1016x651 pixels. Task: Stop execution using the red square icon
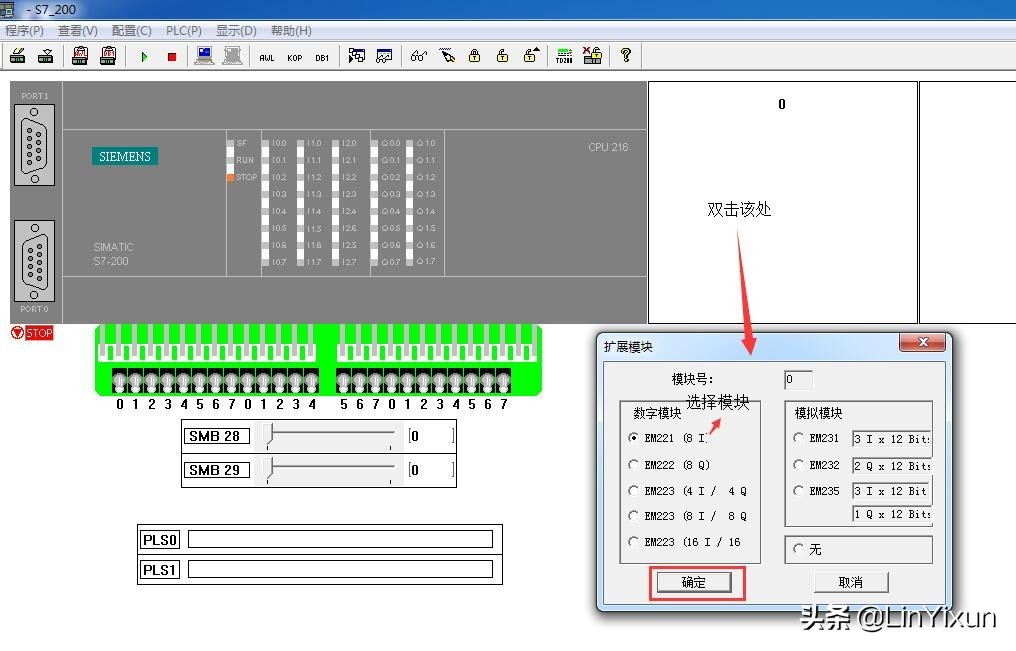tap(170, 57)
